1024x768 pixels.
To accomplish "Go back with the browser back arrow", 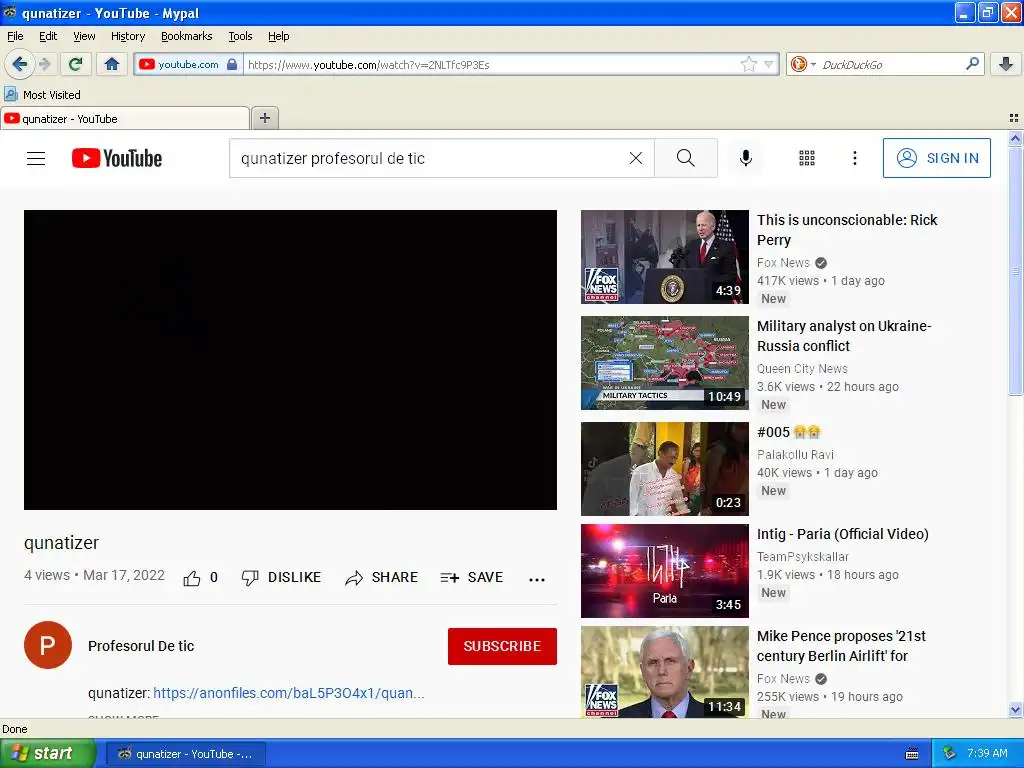I will [x=20, y=64].
